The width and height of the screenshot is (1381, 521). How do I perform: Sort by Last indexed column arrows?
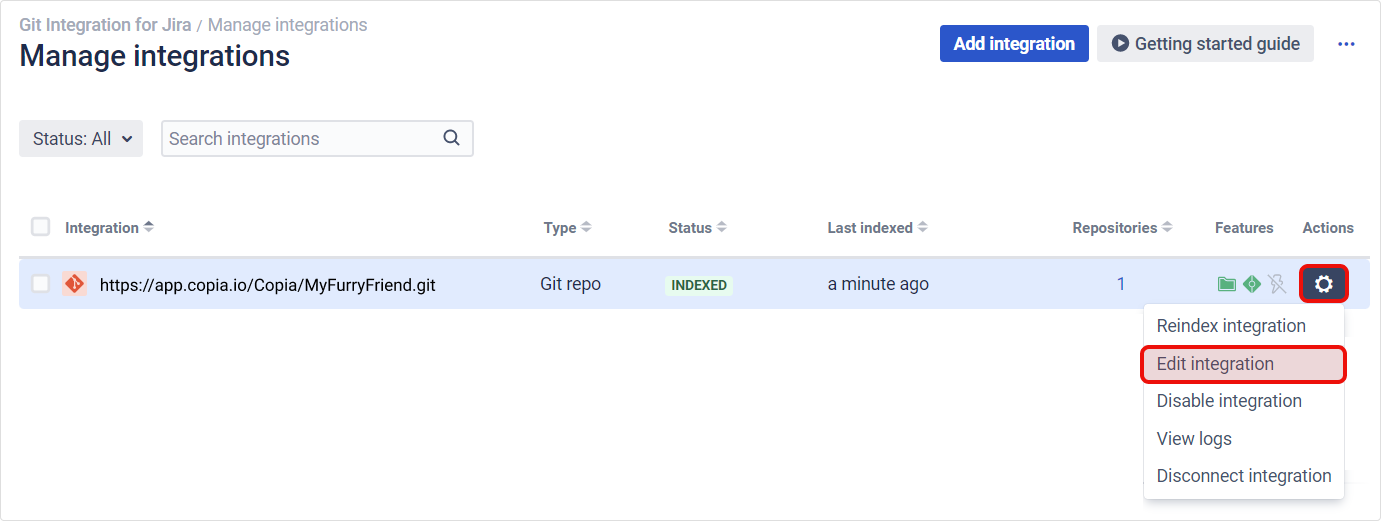click(x=922, y=227)
